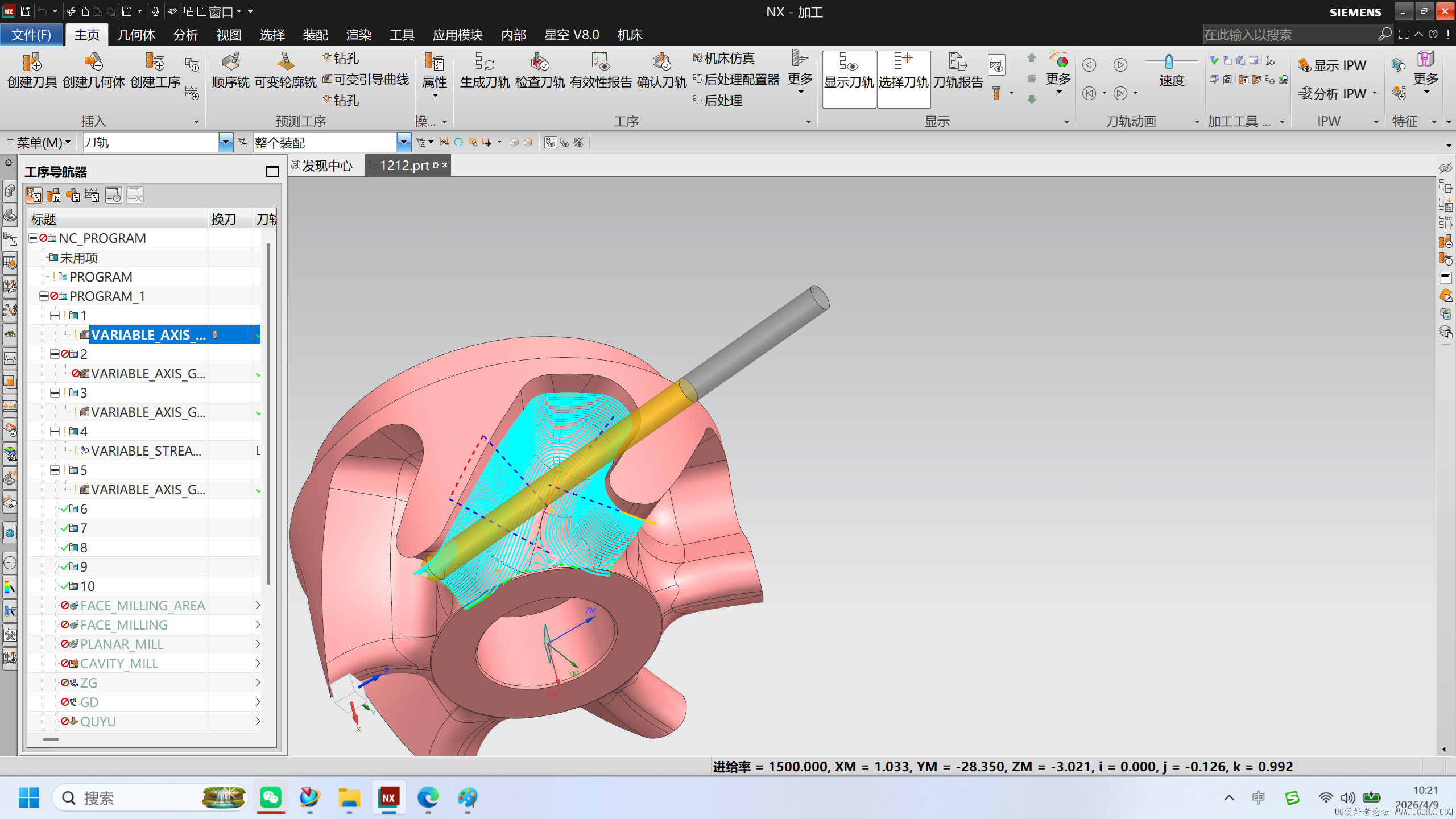Image resolution: width=1456 pixels, height=819 pixels.
Task: Click the 机床仿真 button
Action: pyautogui.click(x=723, y=58)
